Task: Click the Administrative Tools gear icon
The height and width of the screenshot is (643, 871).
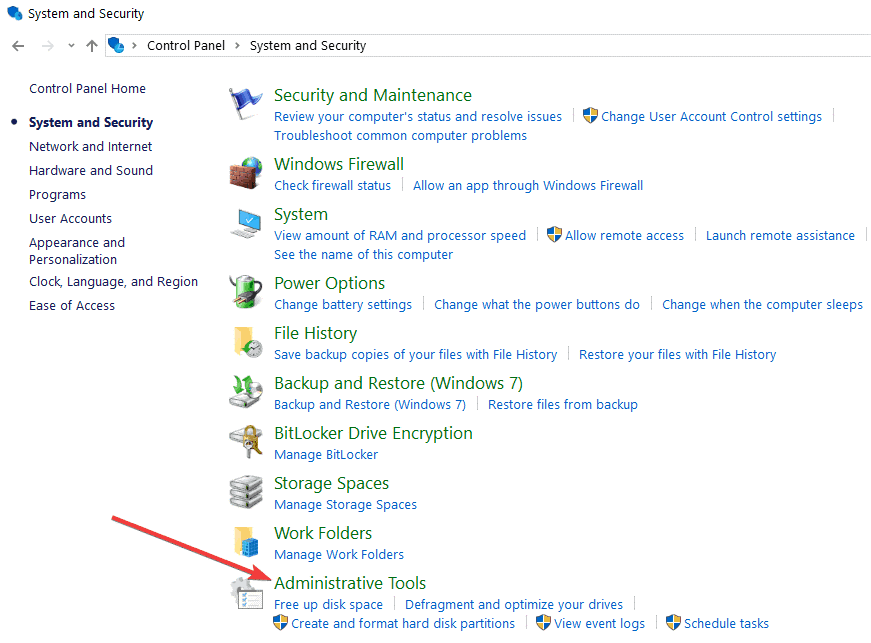Action: (x=245, y=593)
